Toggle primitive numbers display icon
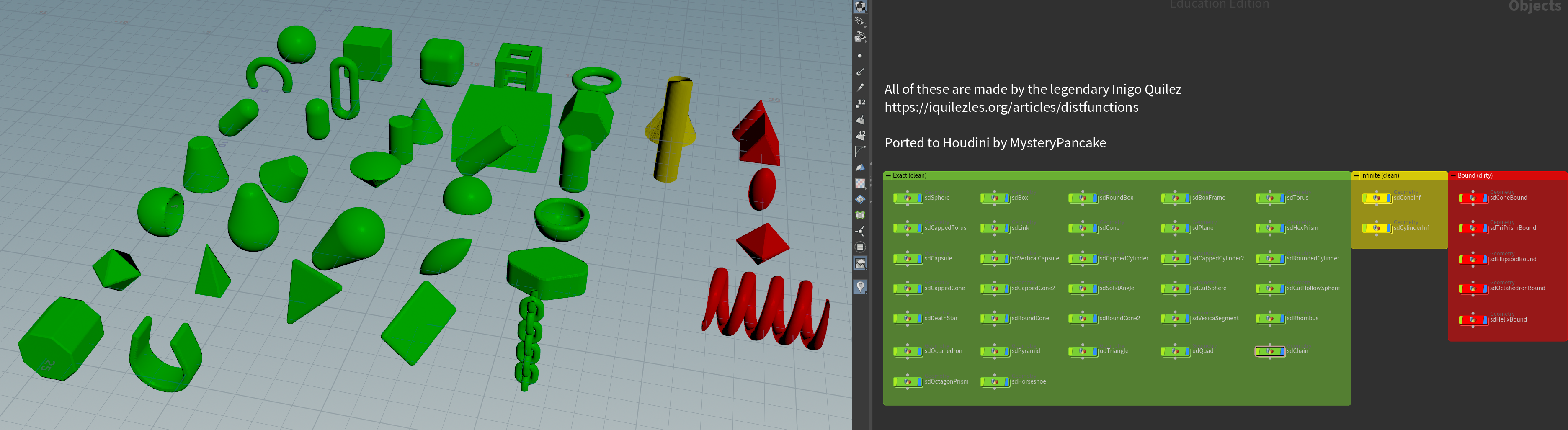Image resolution: width=1568 pixels, height=430 pixels. pos(860,135)
